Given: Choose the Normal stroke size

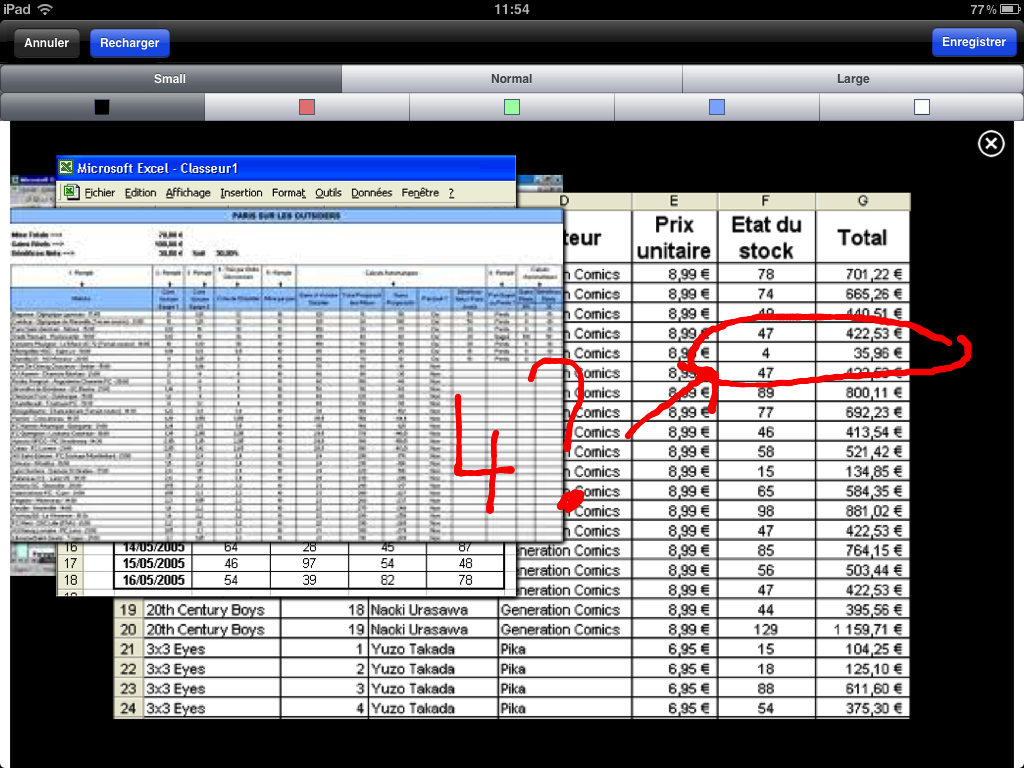Looking at the screenshot, I should tap(511, 78).
